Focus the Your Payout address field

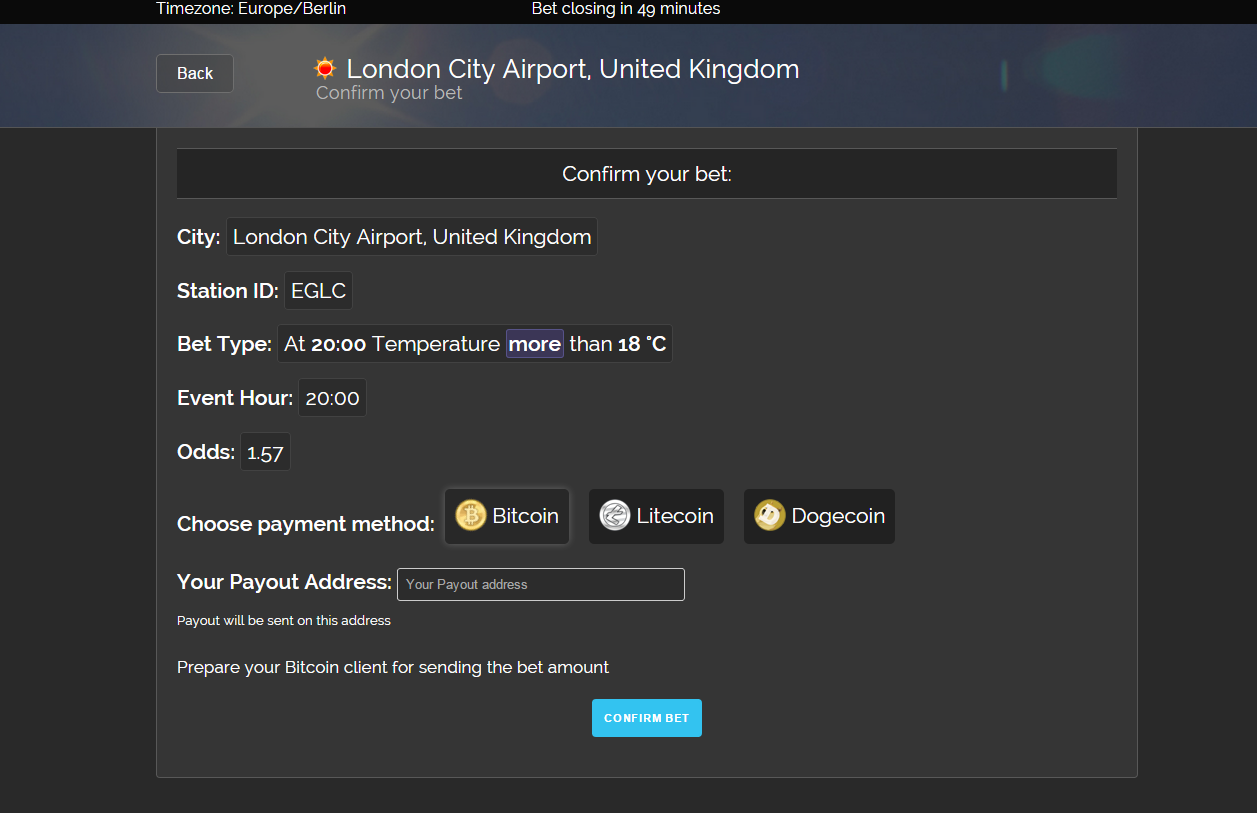click(x=541, y=584)
